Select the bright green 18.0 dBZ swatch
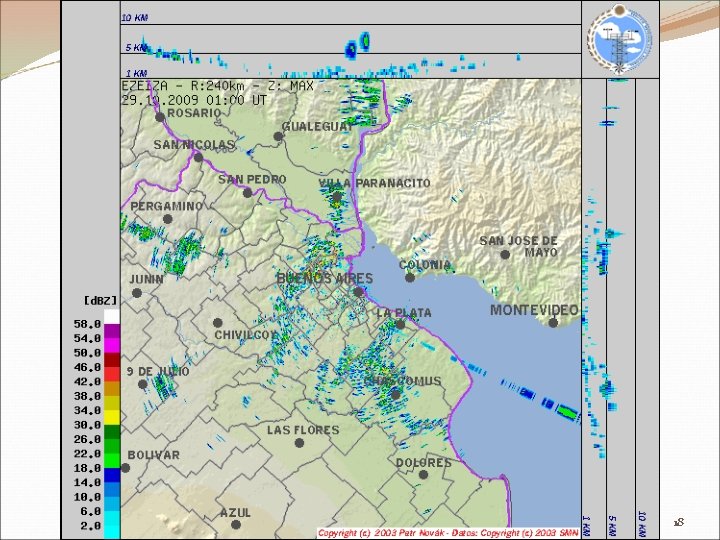 112,461
